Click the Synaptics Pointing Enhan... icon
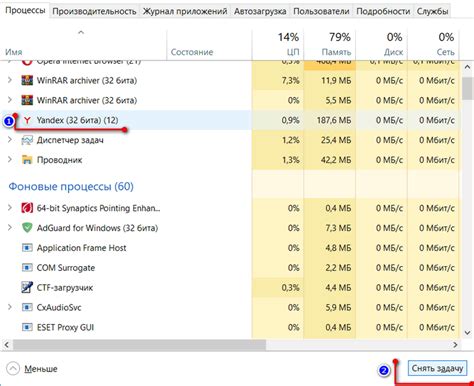The height and width of the screenshot is (386, 474). click(x=27, y=208)
